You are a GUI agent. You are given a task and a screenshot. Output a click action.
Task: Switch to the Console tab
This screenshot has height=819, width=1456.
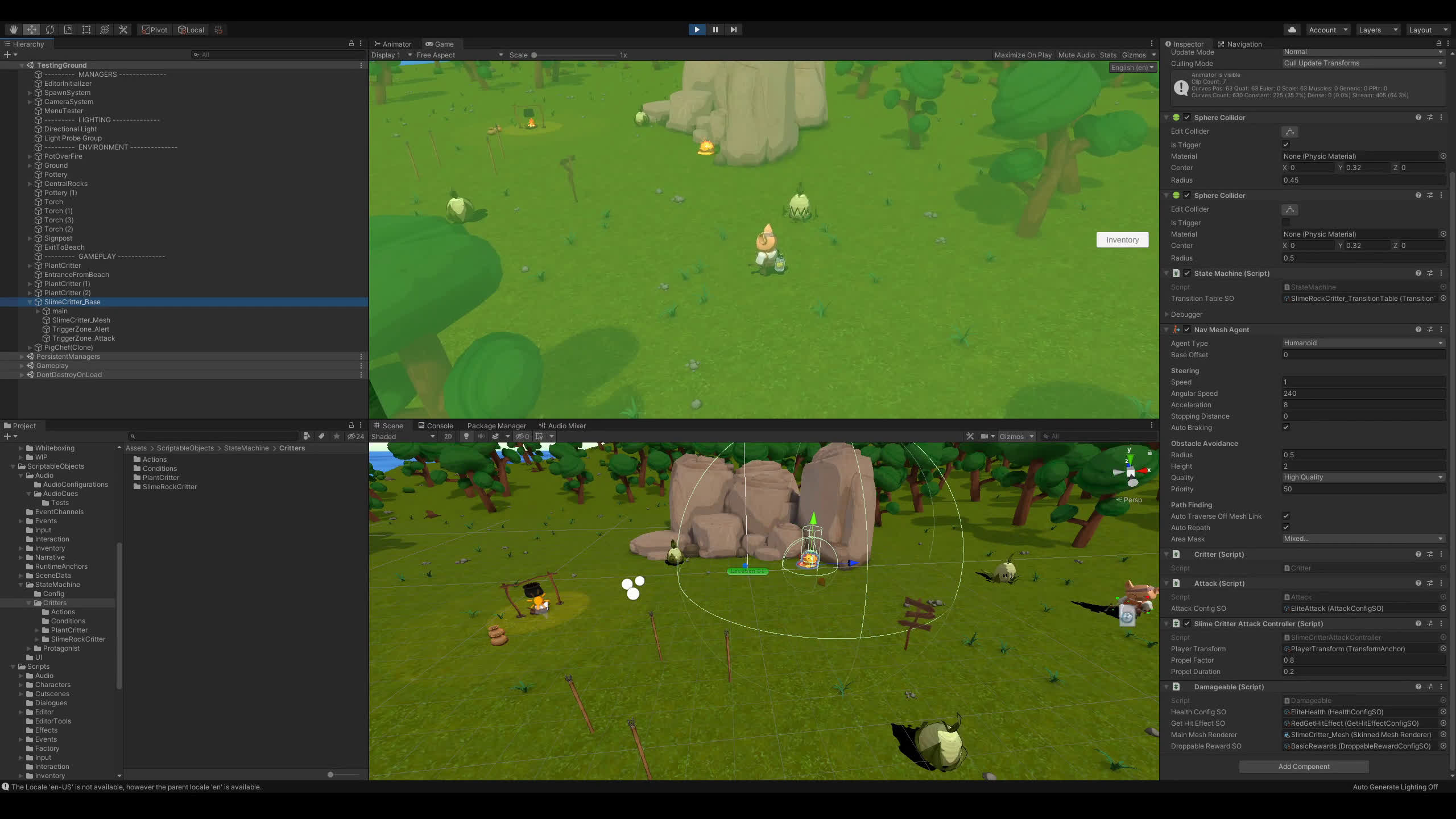[436, 425]
